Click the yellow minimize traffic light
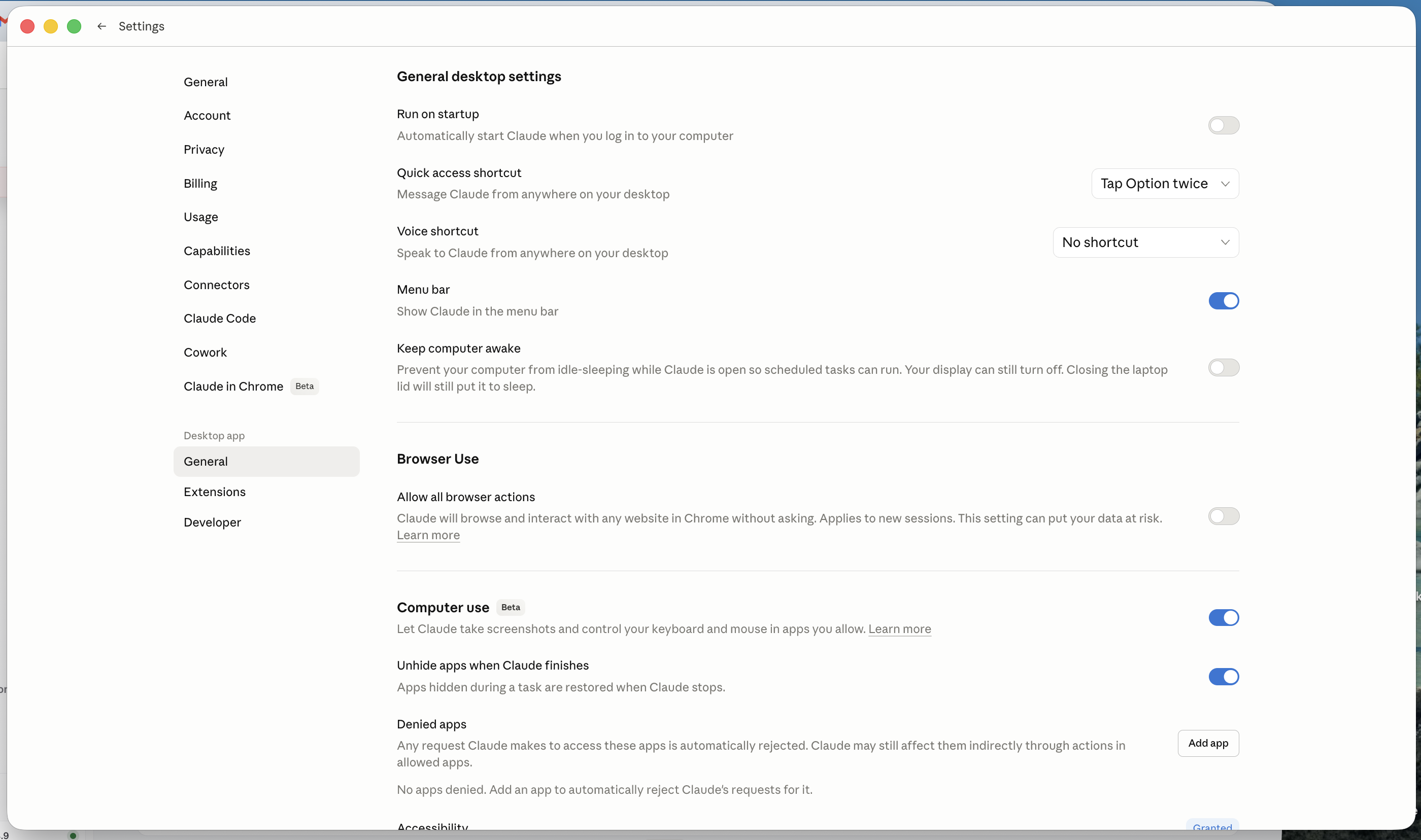Image resolution: width=1421 pixels, height=840 pixels. pos(50,26)
